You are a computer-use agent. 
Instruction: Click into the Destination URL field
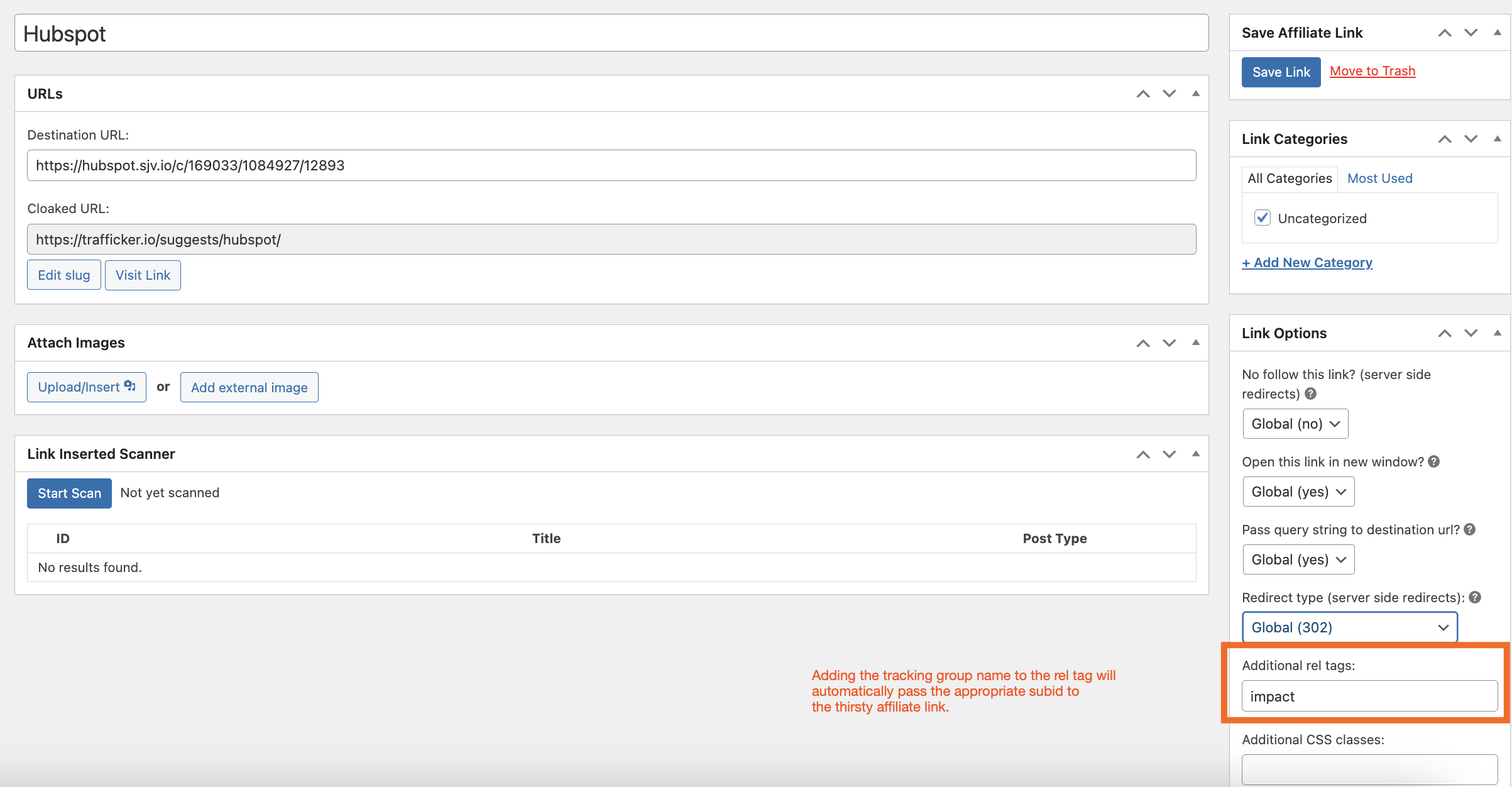pos(611,165)
